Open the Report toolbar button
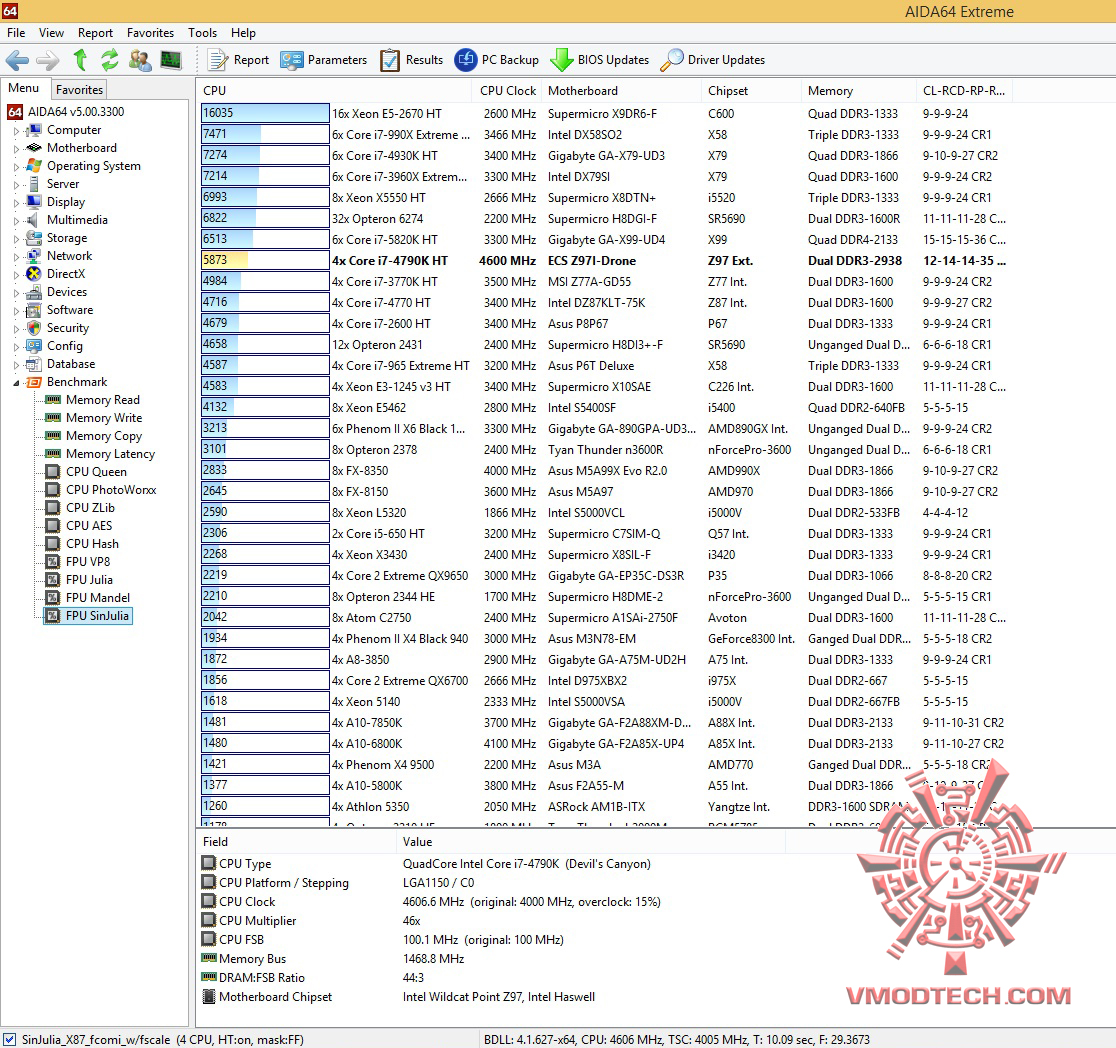Screen dimensions: 1116x1048 pos(238,61)
